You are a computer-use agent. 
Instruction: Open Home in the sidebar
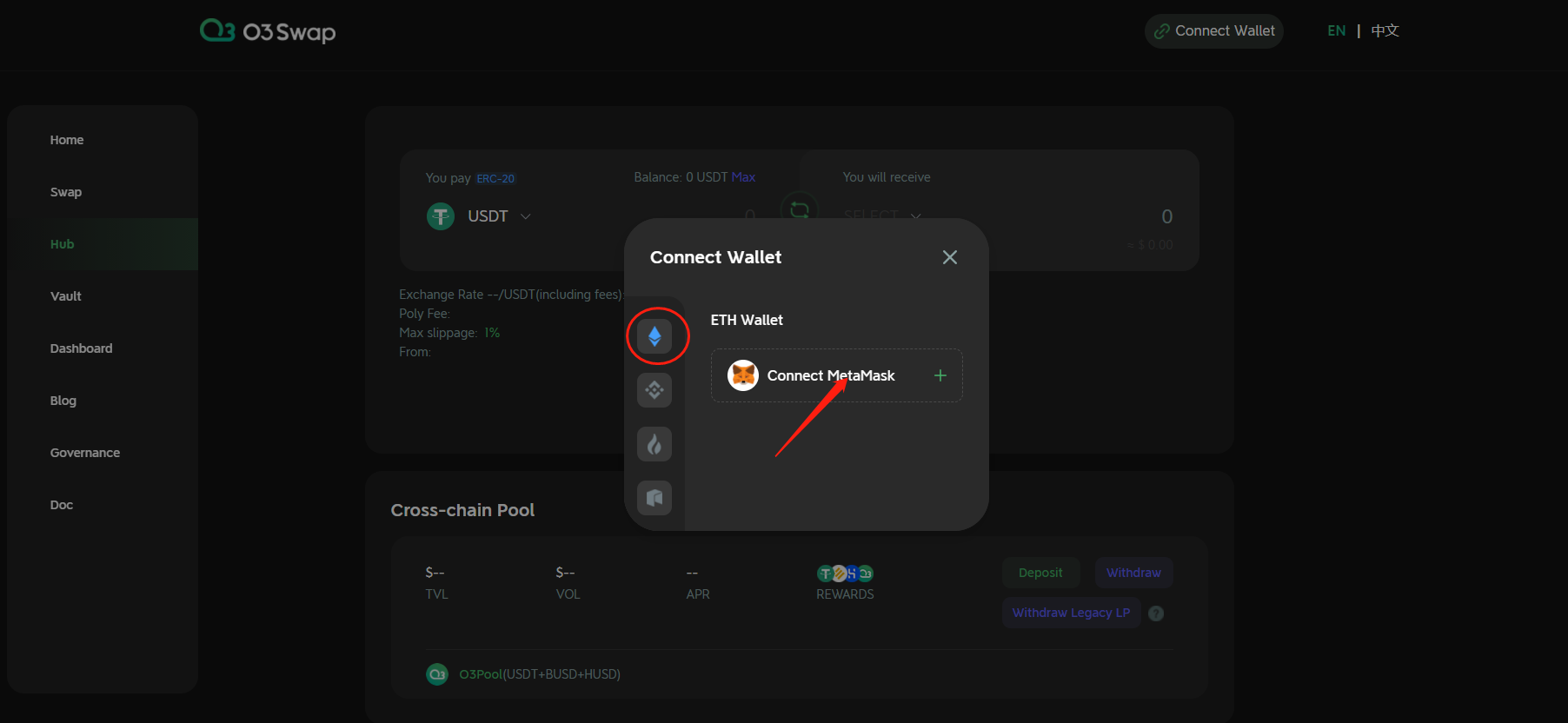click(67, 140)
